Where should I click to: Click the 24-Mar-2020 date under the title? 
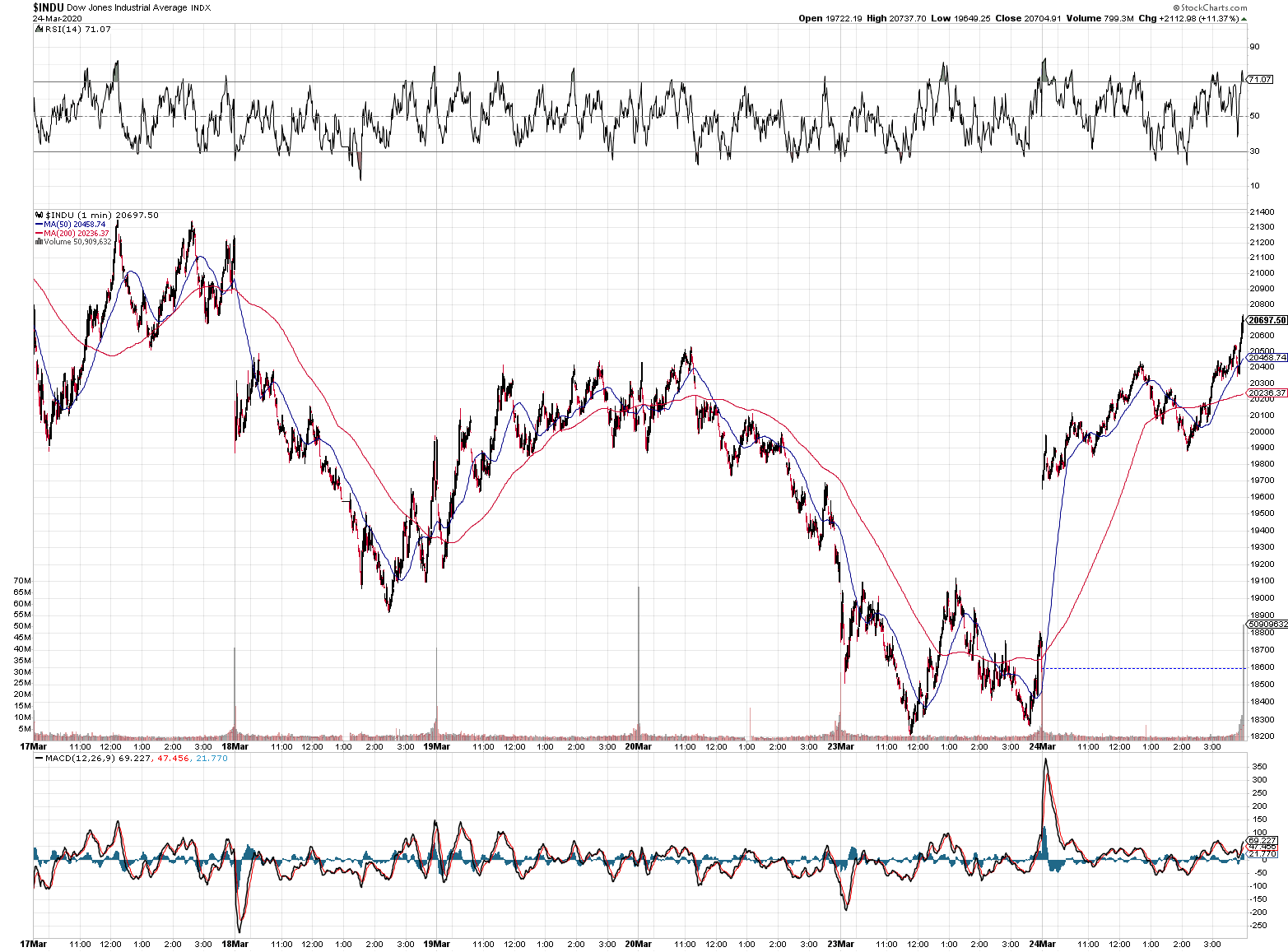tap(50, 17)
